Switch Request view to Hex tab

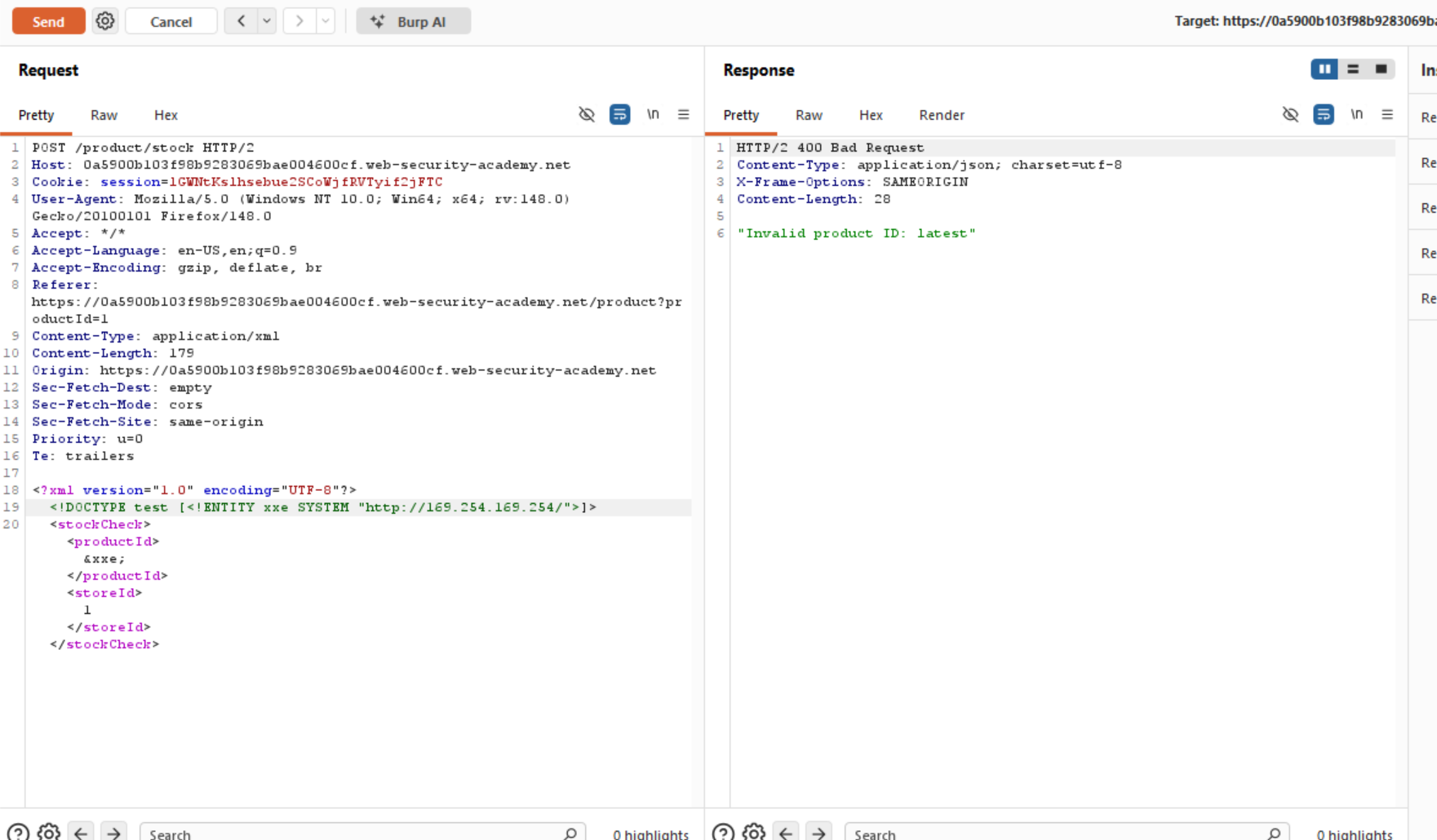pos(166,115)
